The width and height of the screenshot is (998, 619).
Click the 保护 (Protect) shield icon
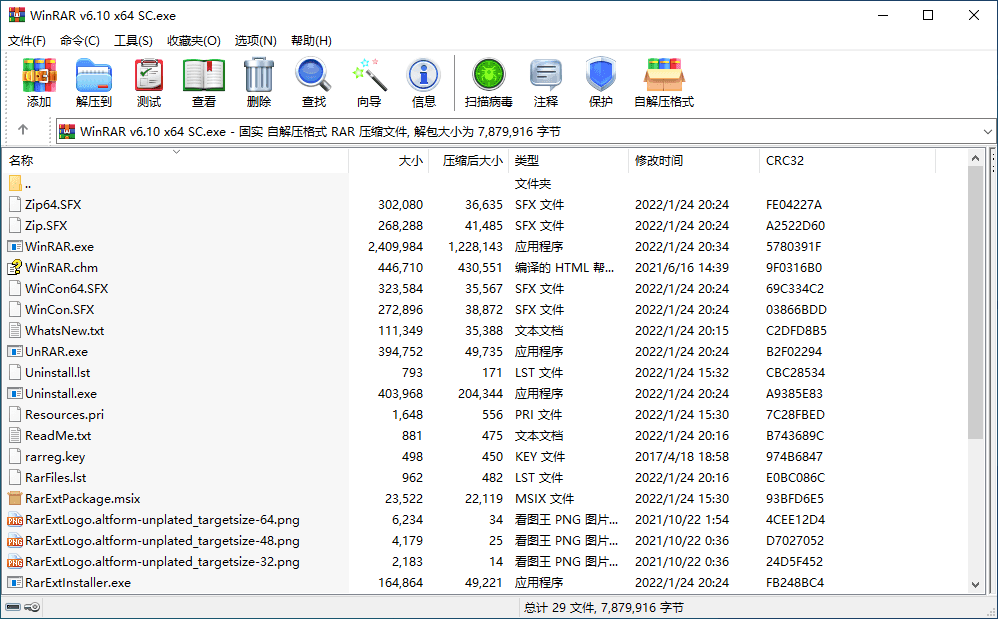pos(601,75)
